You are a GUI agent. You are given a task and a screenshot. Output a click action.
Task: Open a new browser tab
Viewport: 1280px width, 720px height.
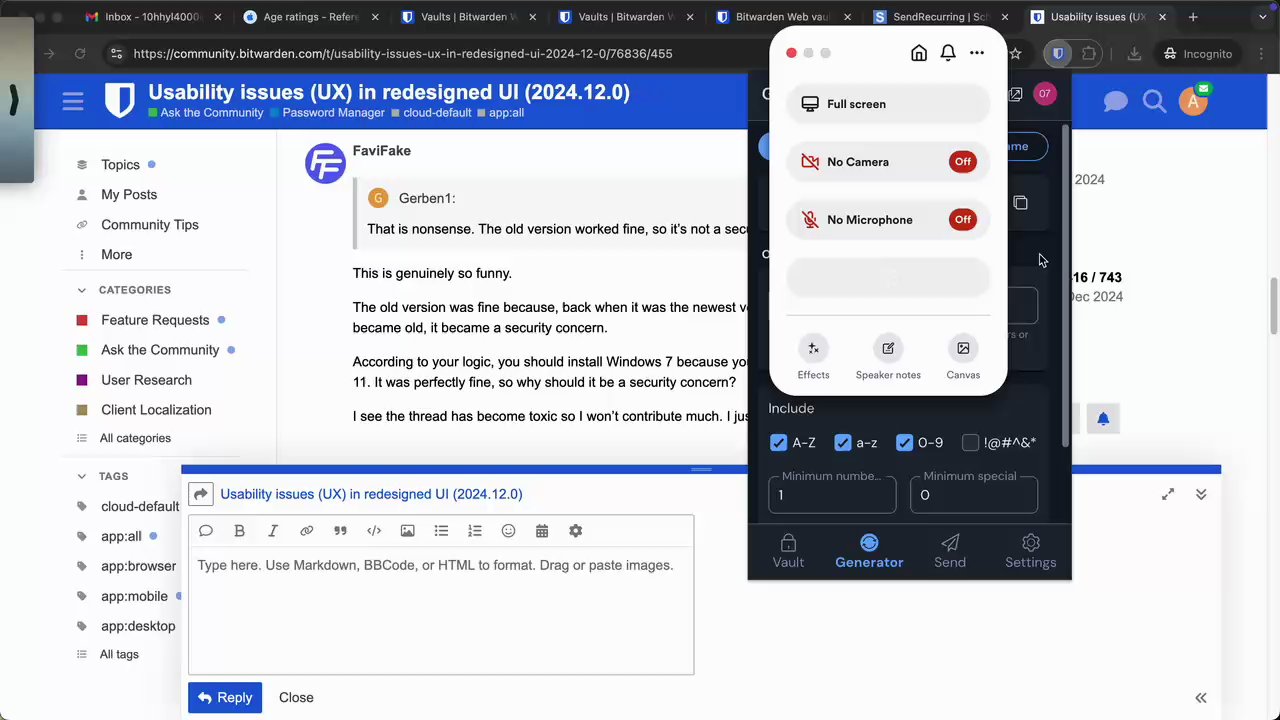click(x=1193, y=17)
